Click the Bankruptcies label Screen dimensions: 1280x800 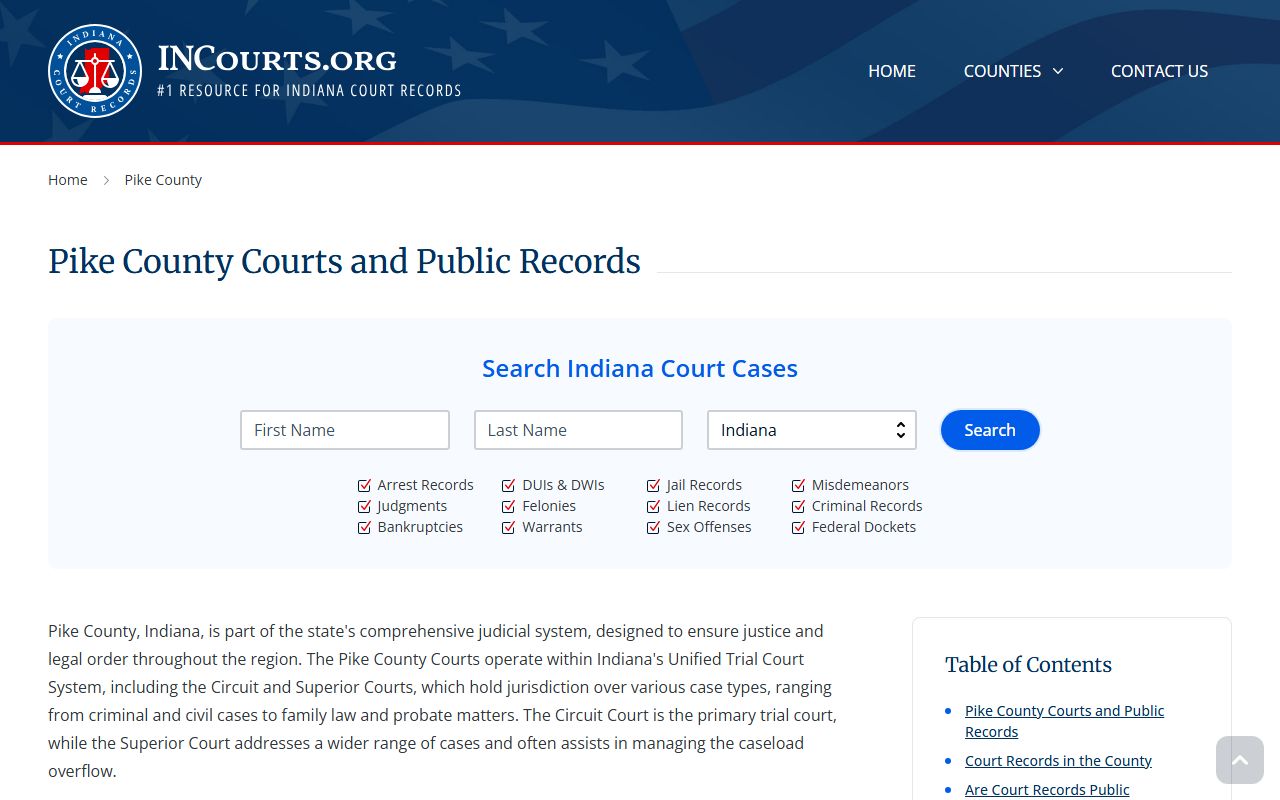(420, 527)
